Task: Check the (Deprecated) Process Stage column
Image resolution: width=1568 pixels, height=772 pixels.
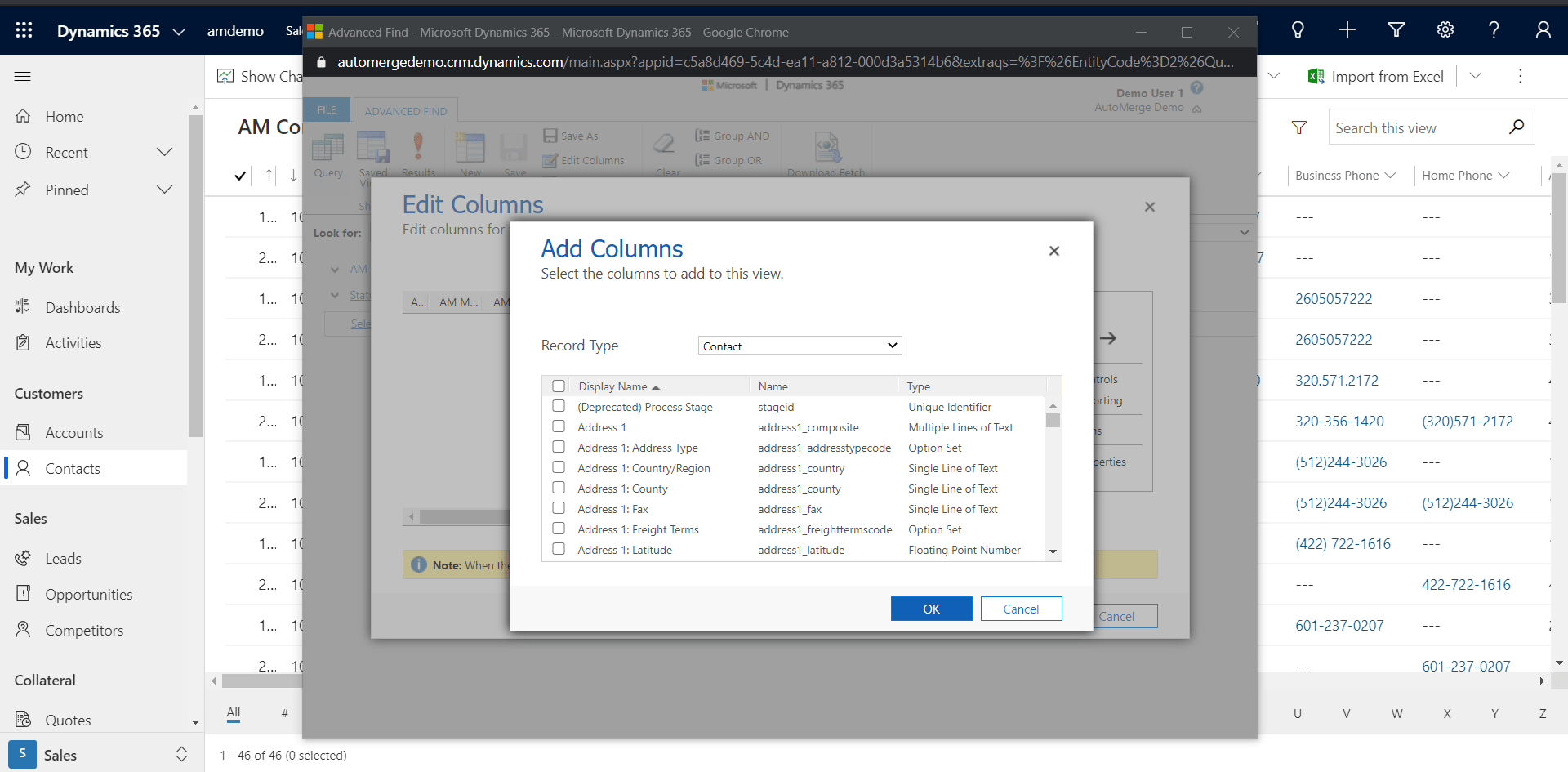Action: pos(559,406)
